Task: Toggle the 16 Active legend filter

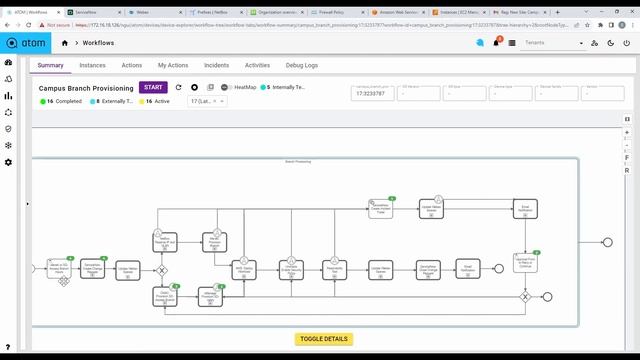Action: click(155, 101)
